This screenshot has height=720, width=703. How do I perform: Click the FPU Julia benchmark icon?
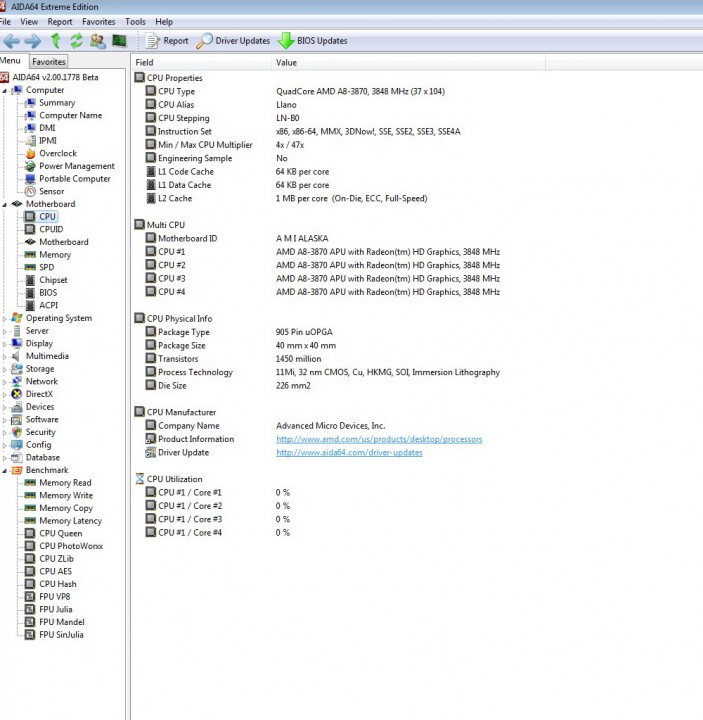tap(30, 609)
